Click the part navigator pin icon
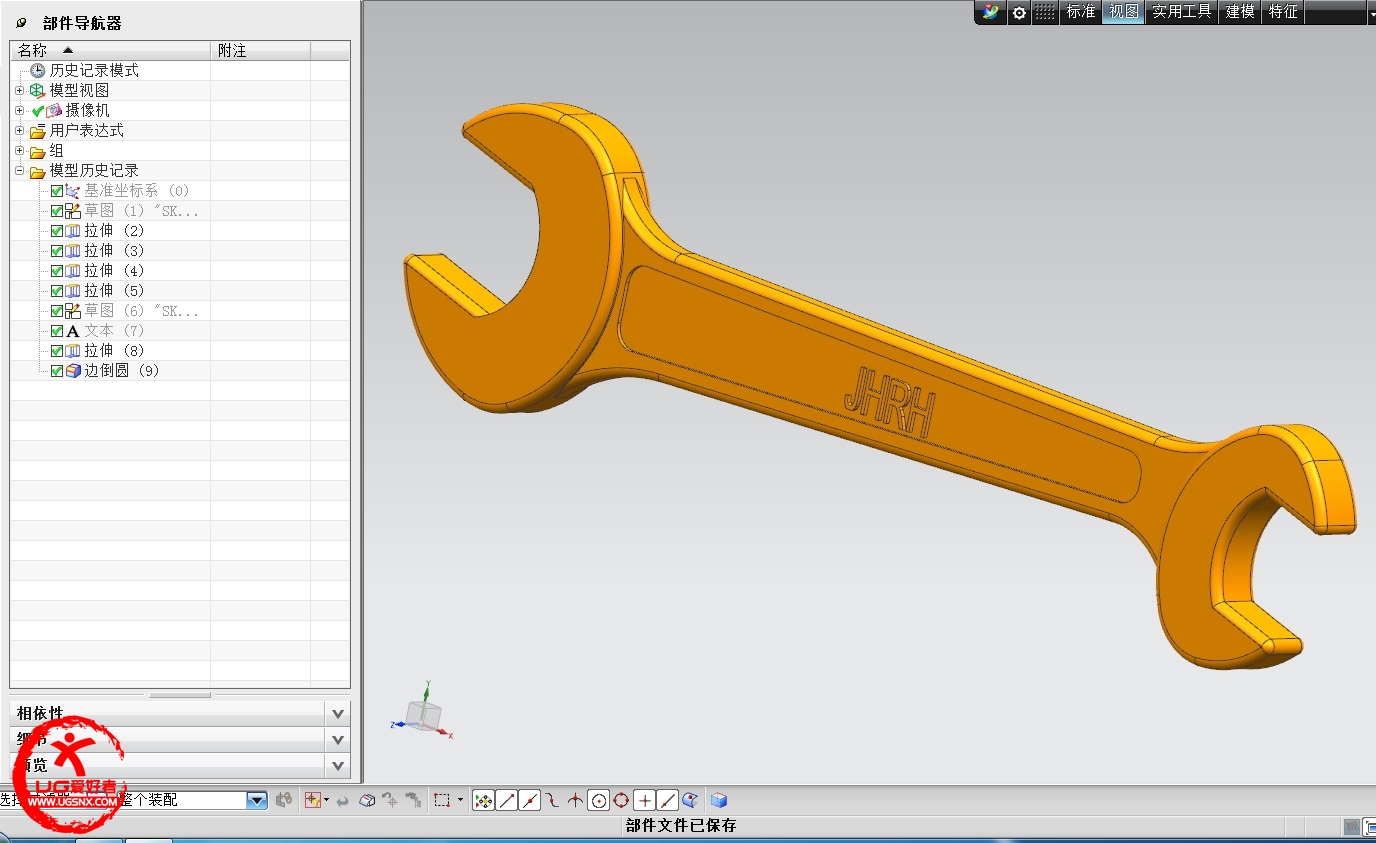Viewport: 1376px width, 843px height. tap(22, 23)
